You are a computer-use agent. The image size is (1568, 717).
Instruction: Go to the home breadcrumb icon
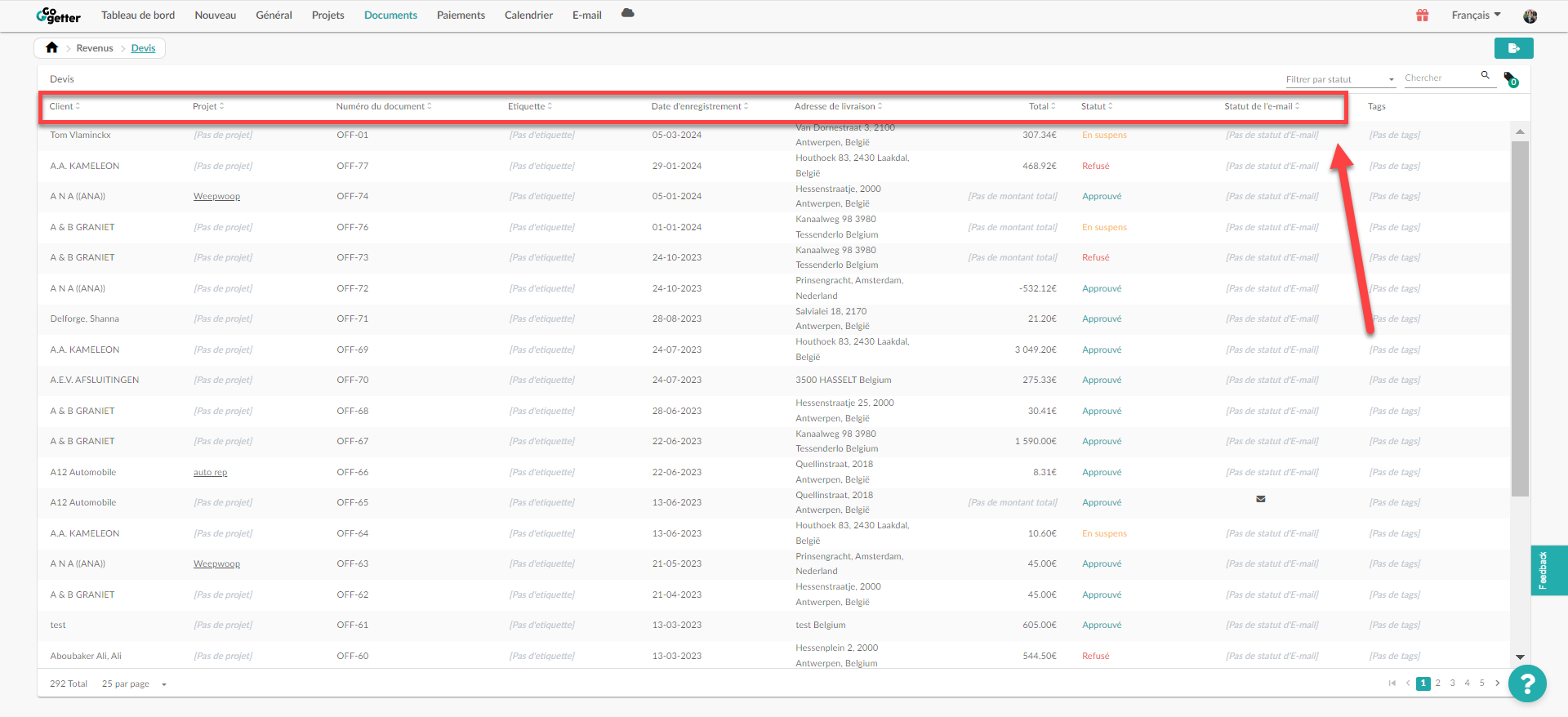pyautogui.click(x=51, y=47)
